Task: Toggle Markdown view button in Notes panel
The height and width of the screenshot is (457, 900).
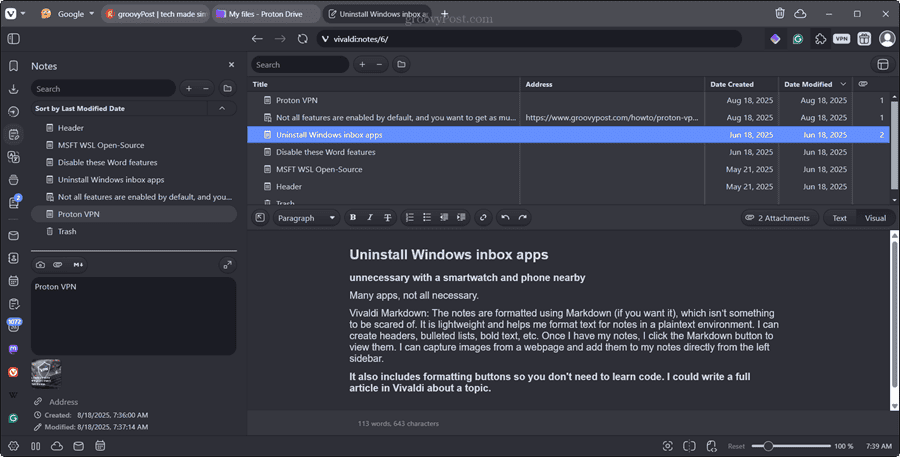Action: click(x=78, y=265)
